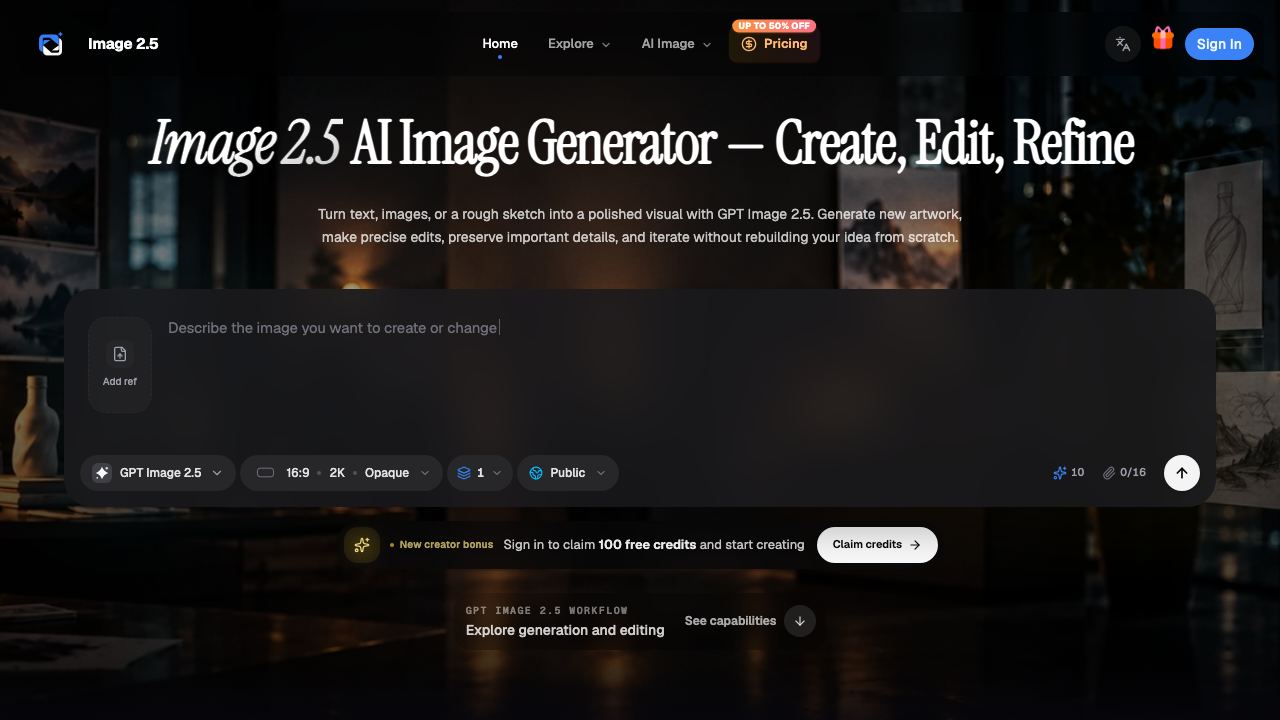This screenshot has width=1280, height=720.
Task: Click the 'New creator bonus' label
Action: [446, 545]
